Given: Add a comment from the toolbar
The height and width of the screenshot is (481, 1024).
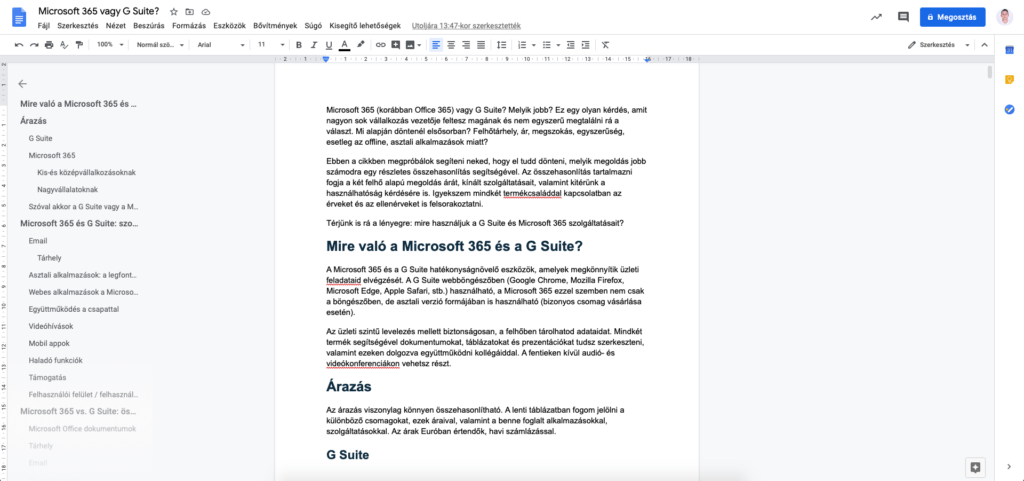Looking at the screenshot, I should click(x=395, y=45).
